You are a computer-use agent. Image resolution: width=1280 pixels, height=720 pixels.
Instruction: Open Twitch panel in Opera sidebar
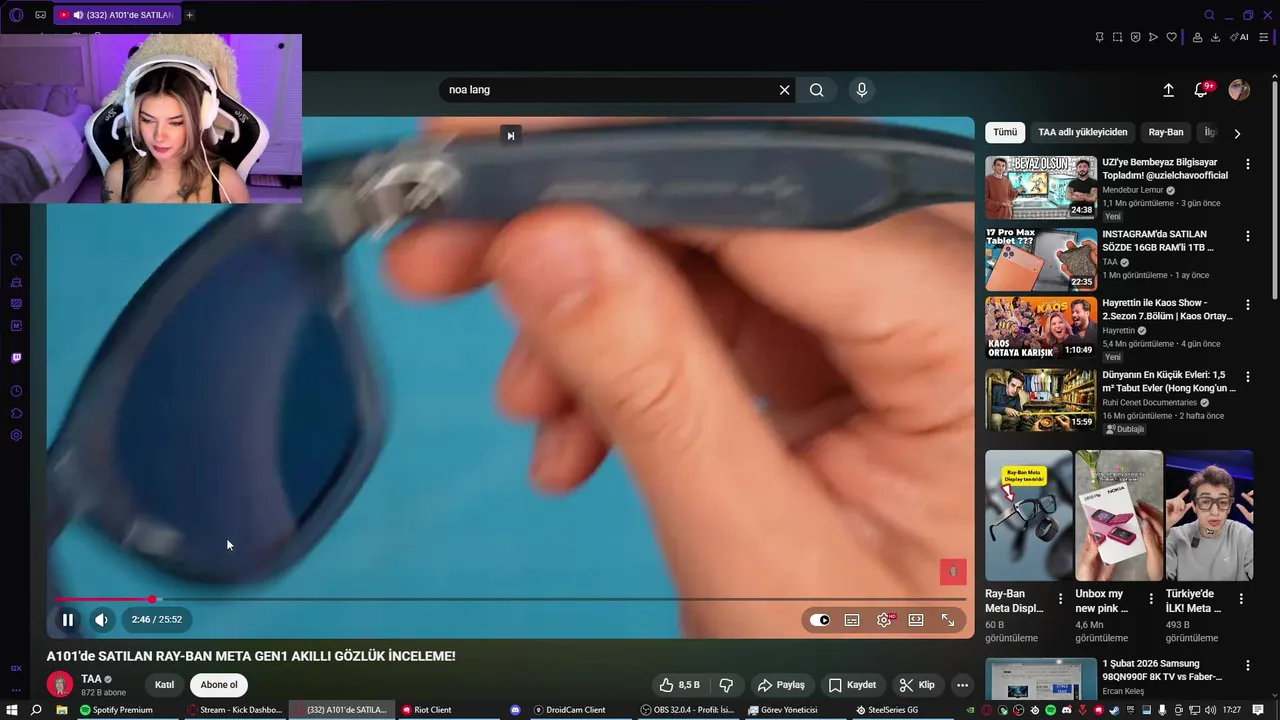tap(16, 358)
